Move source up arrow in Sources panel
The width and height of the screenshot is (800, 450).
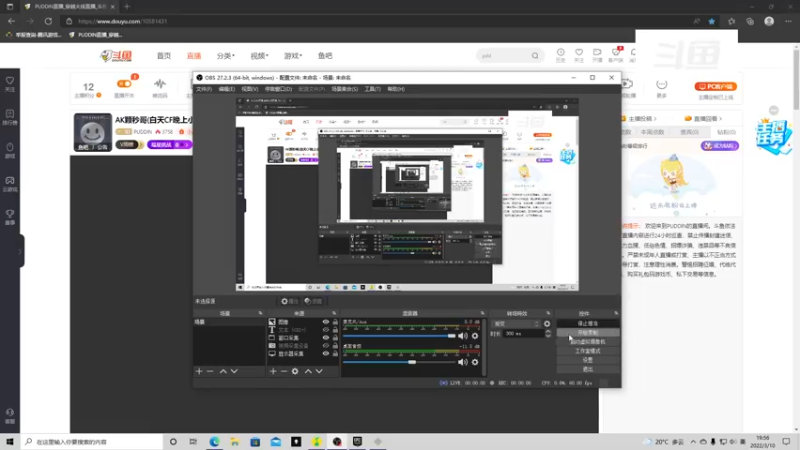tap(308, 371)
